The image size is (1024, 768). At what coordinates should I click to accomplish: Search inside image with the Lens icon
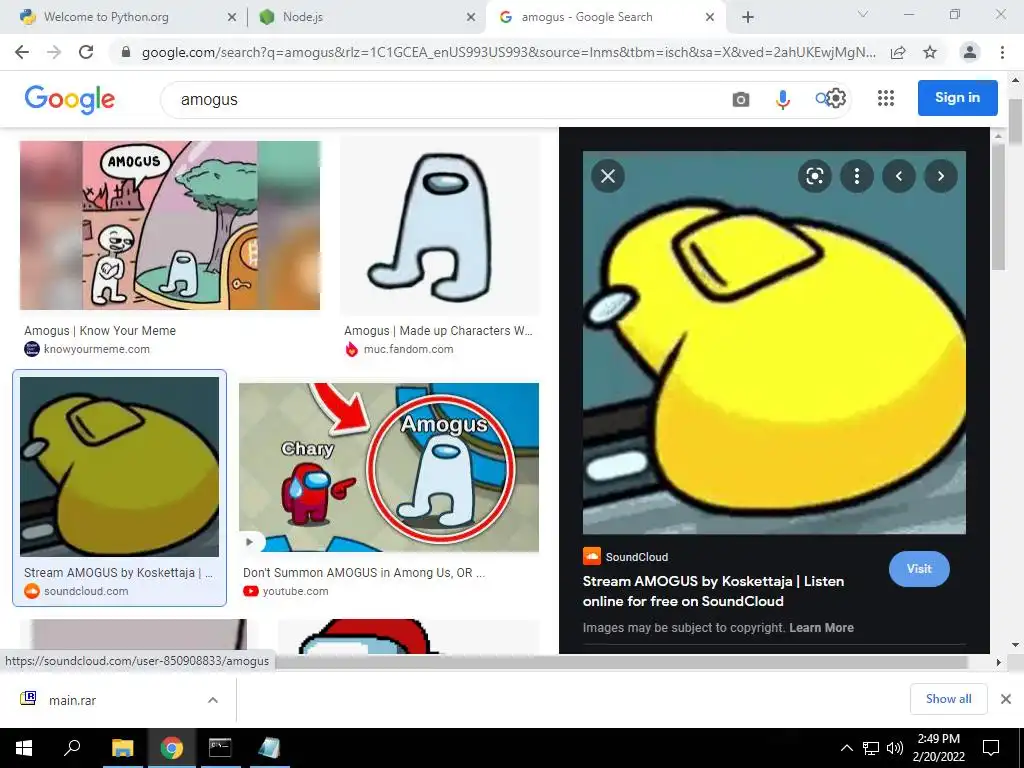814,176
